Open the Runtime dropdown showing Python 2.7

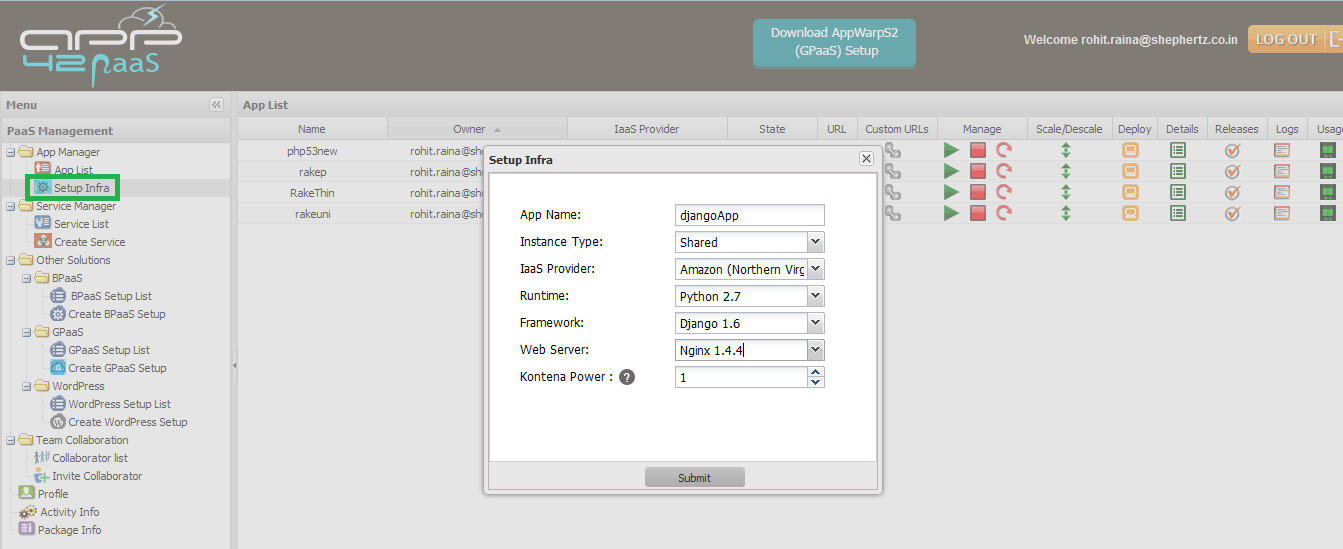(x=815, y=296)
